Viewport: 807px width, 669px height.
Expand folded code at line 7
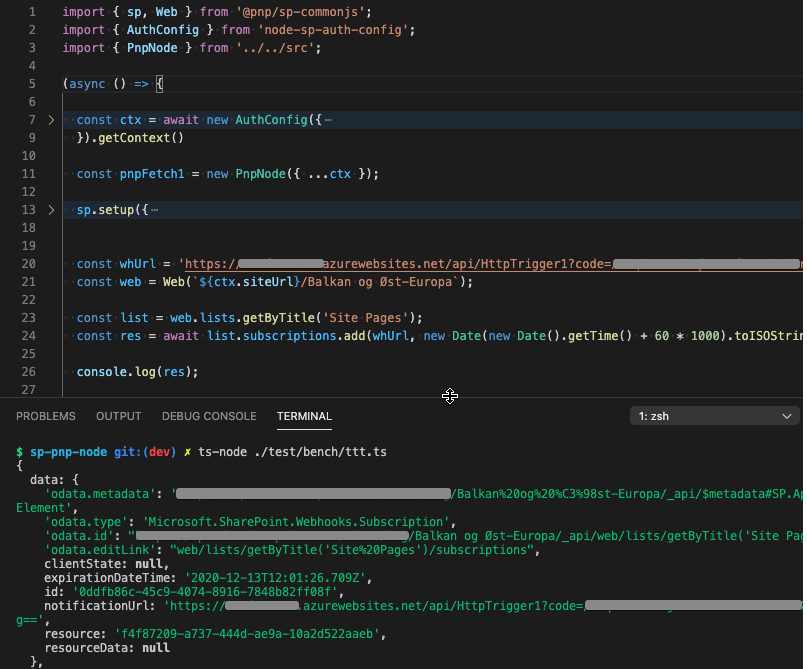pyautogui.click(x=51, y=120)
